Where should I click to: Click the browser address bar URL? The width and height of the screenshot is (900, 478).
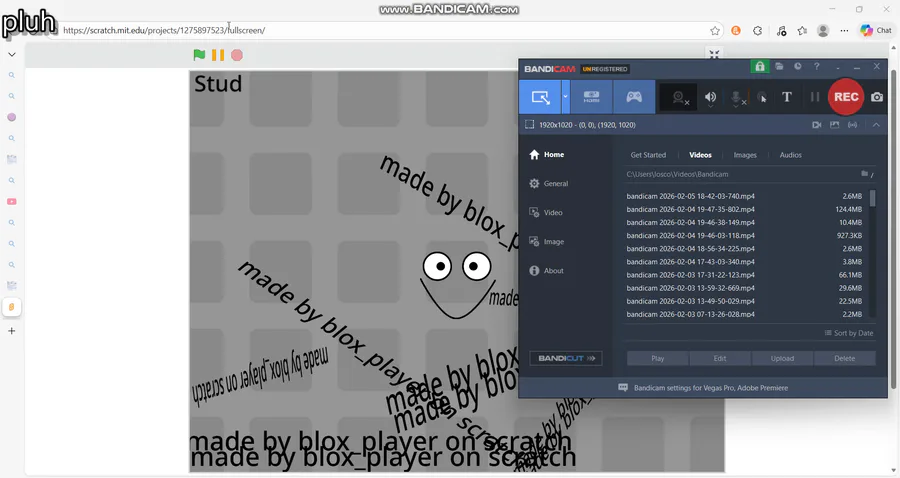(x=164, y=30)
